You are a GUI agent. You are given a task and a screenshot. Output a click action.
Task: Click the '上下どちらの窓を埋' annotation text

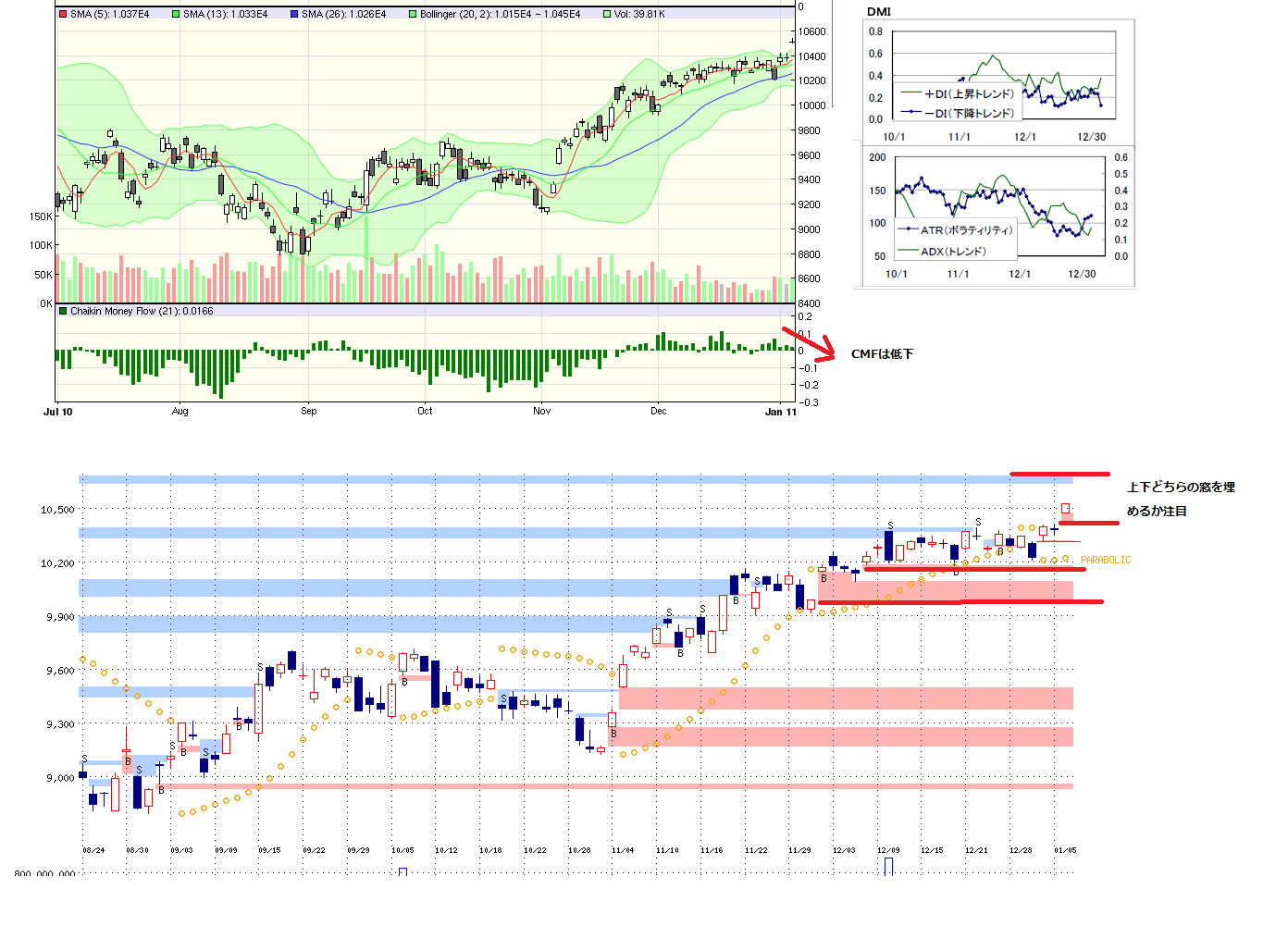point(1181,488)
